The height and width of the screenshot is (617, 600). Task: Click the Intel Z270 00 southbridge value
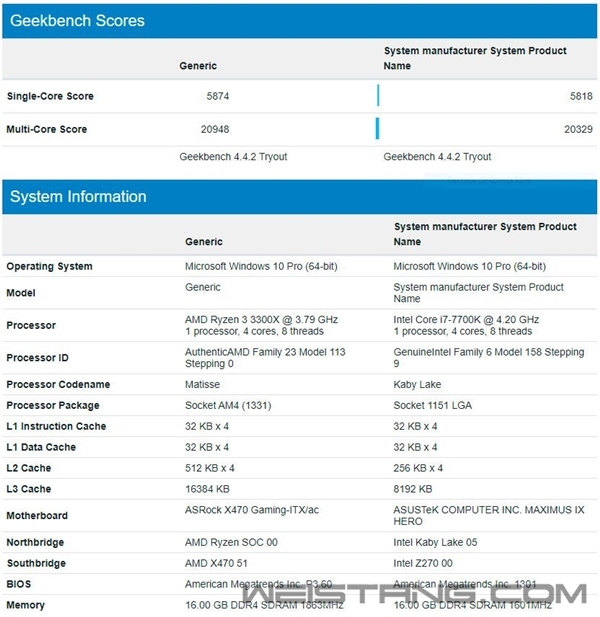coord(423,563)
